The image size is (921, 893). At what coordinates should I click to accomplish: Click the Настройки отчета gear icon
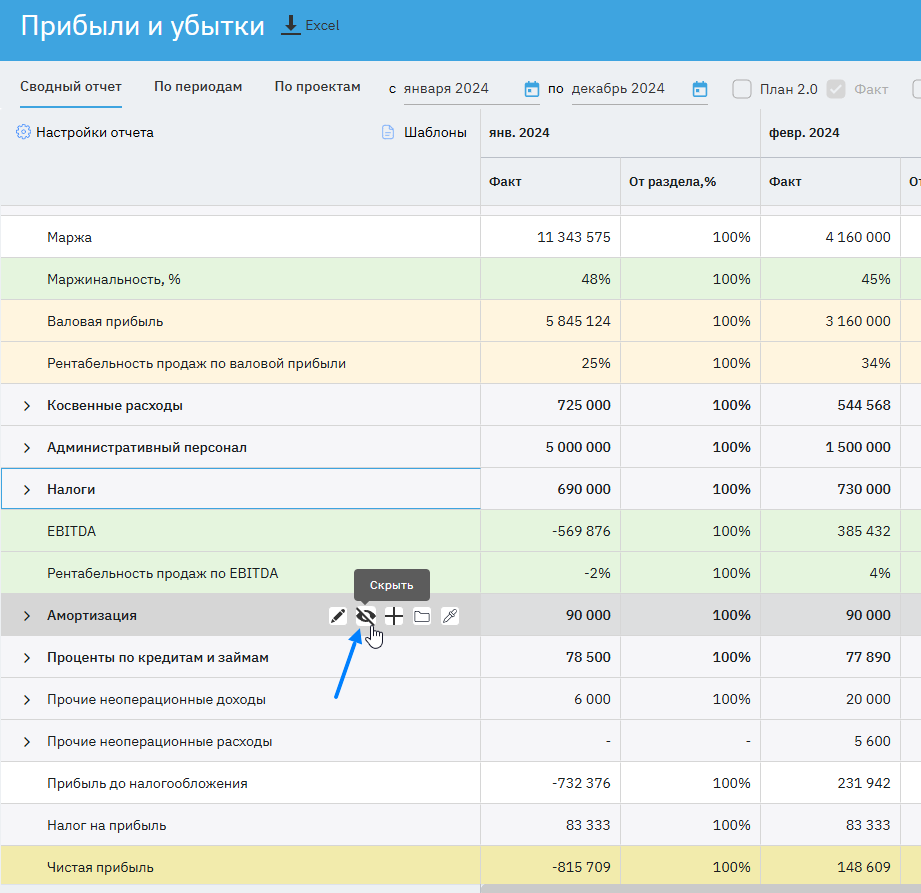point(24,132)
